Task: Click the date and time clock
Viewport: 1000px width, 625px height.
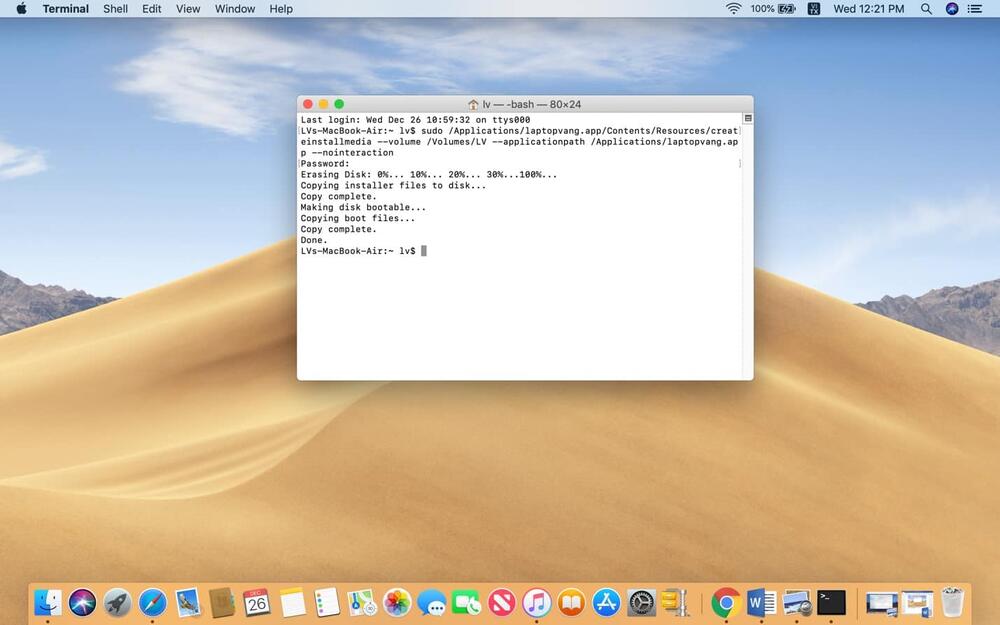Action: [x=868, y=9]
